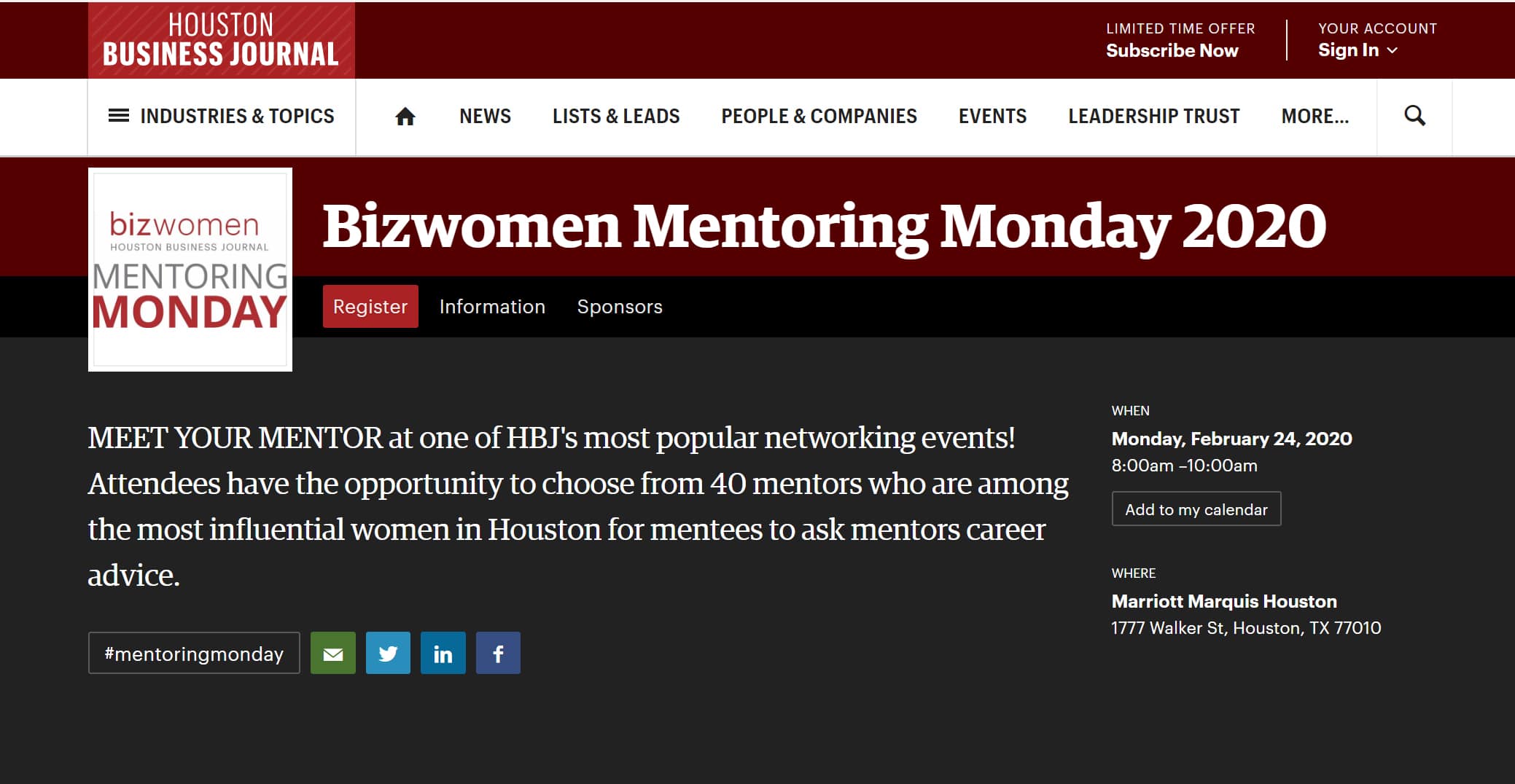Open the search magnifier icon

coord(1414,116)
